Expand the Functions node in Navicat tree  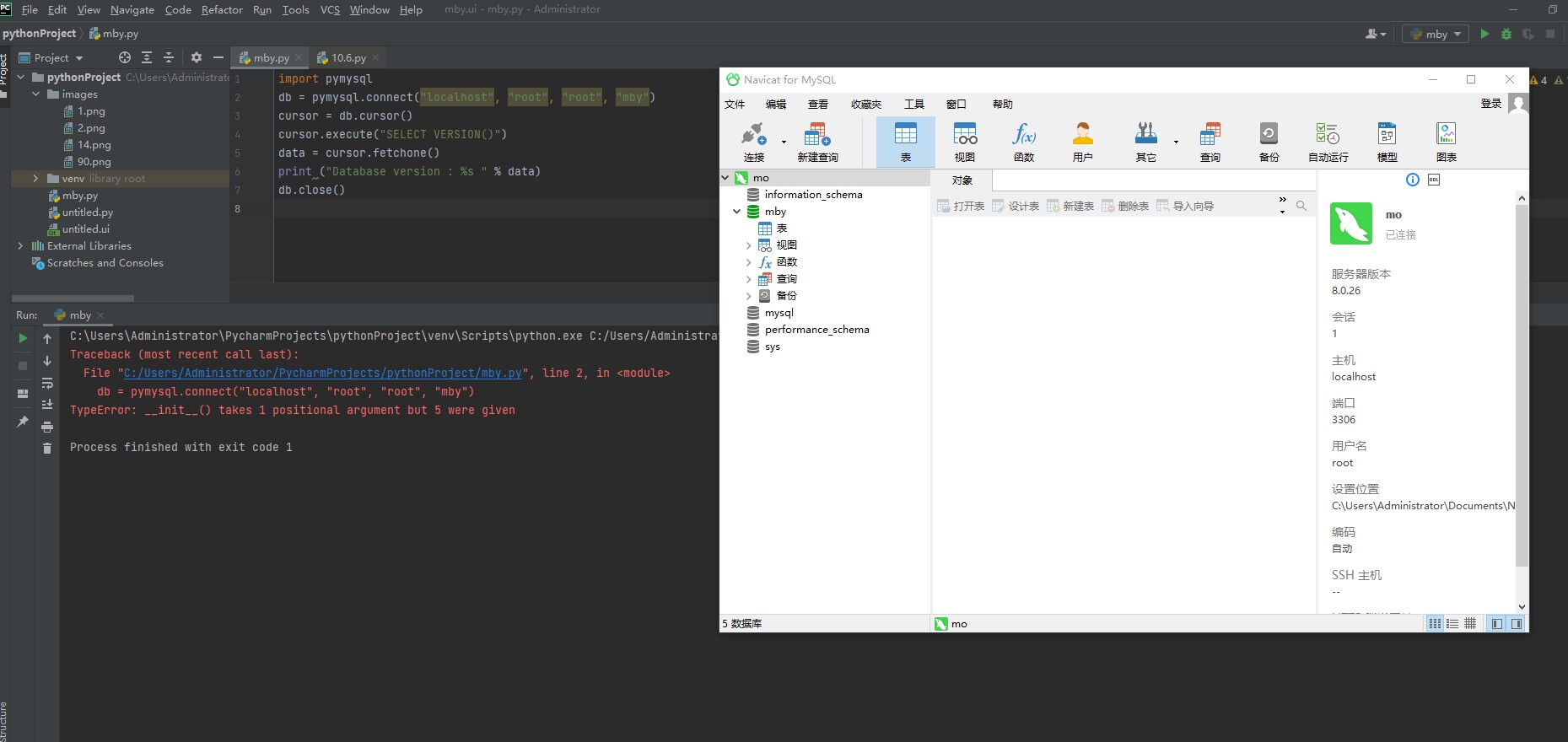click(748, 262)
